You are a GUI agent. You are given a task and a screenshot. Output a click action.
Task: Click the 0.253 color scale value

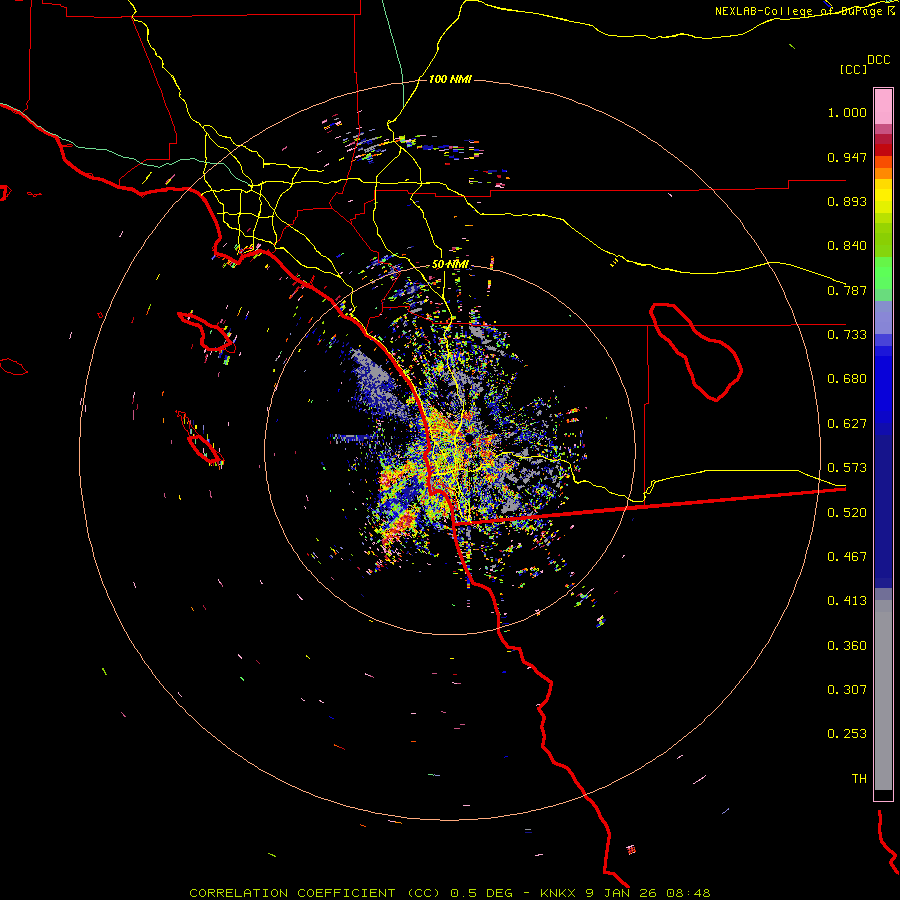(847, 734)
